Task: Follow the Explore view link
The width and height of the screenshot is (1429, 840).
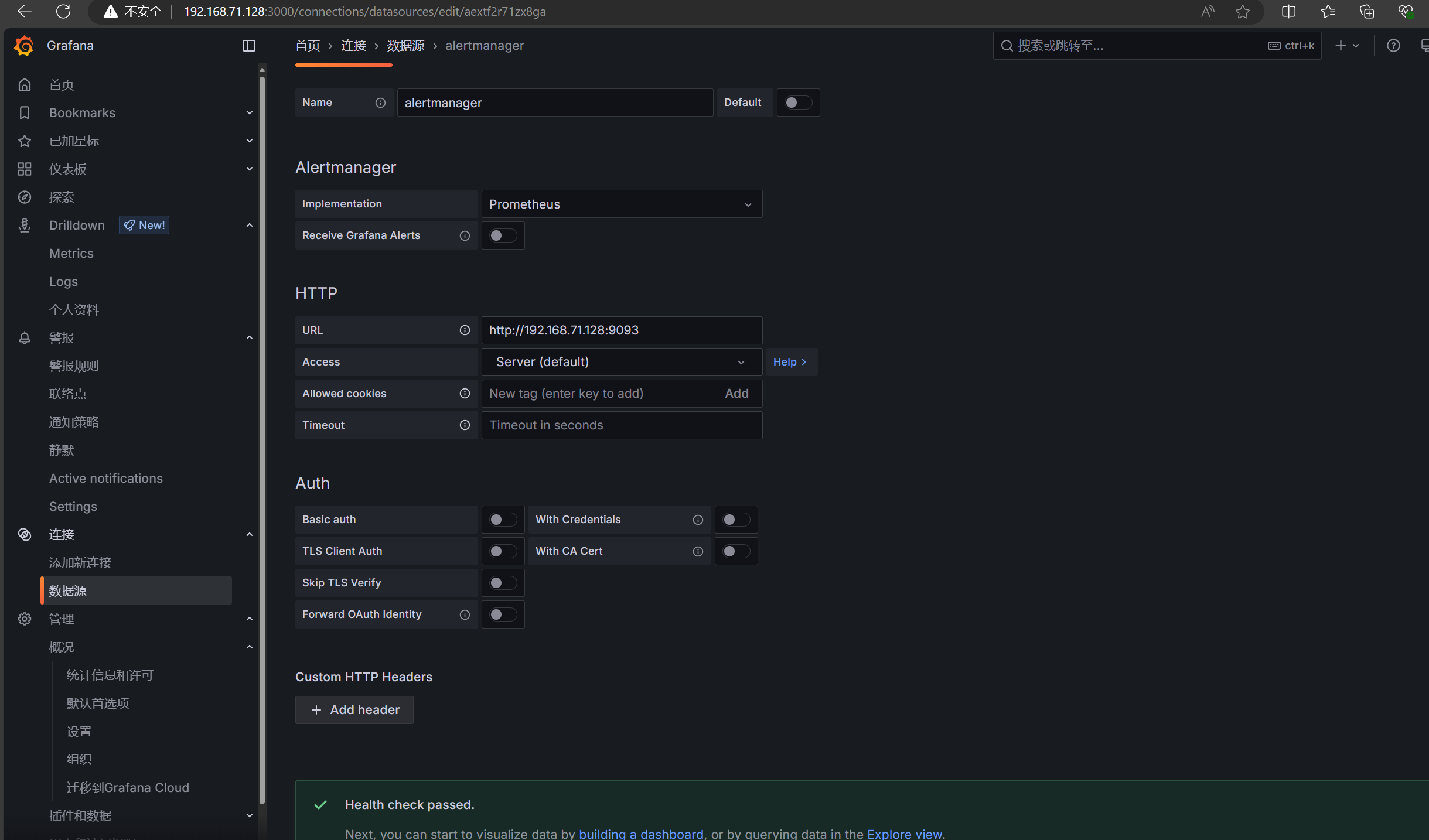Action: (905, 834)
